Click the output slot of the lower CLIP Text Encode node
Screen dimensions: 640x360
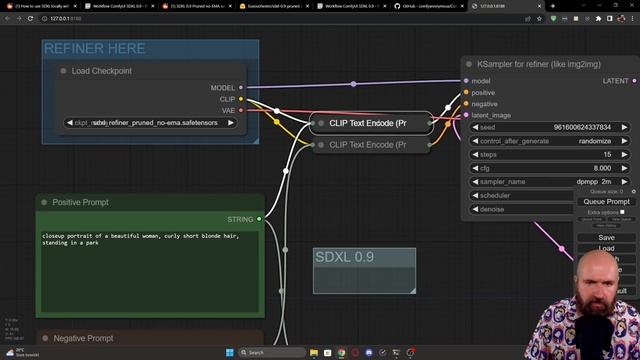point(429,145)
